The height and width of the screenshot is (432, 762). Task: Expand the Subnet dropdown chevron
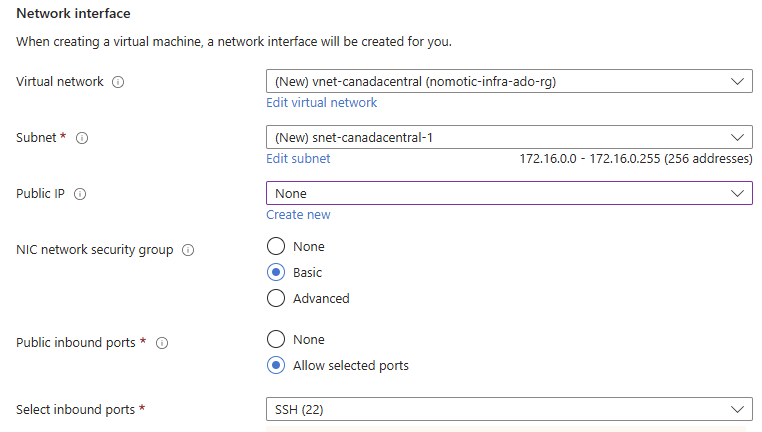coord(737,138)
